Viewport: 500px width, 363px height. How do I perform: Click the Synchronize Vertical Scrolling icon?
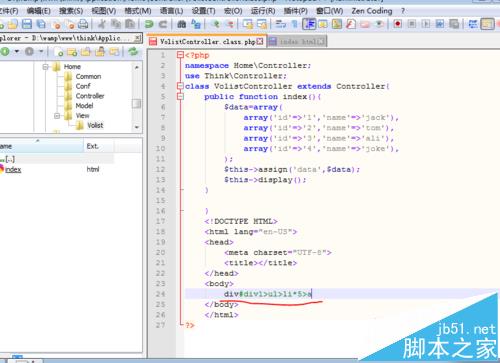click(x=248, y=24)
